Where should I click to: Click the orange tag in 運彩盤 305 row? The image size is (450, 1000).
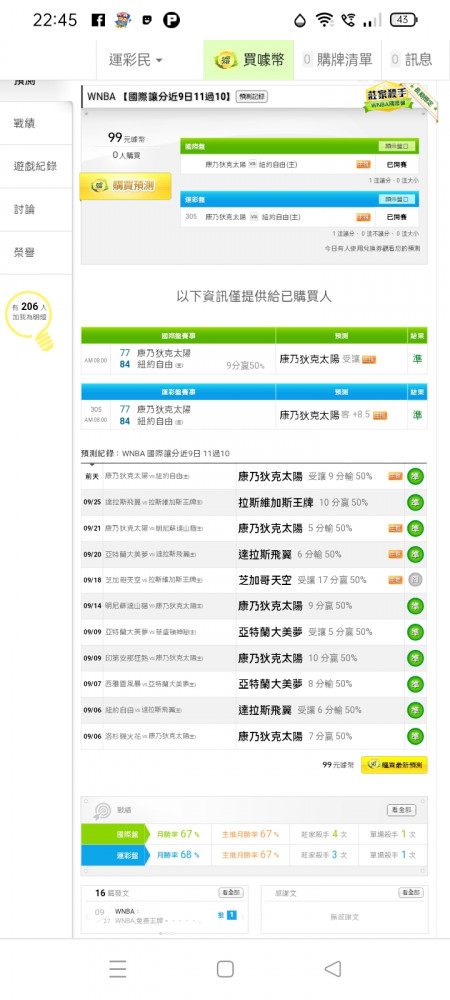[x=363, y=217]
